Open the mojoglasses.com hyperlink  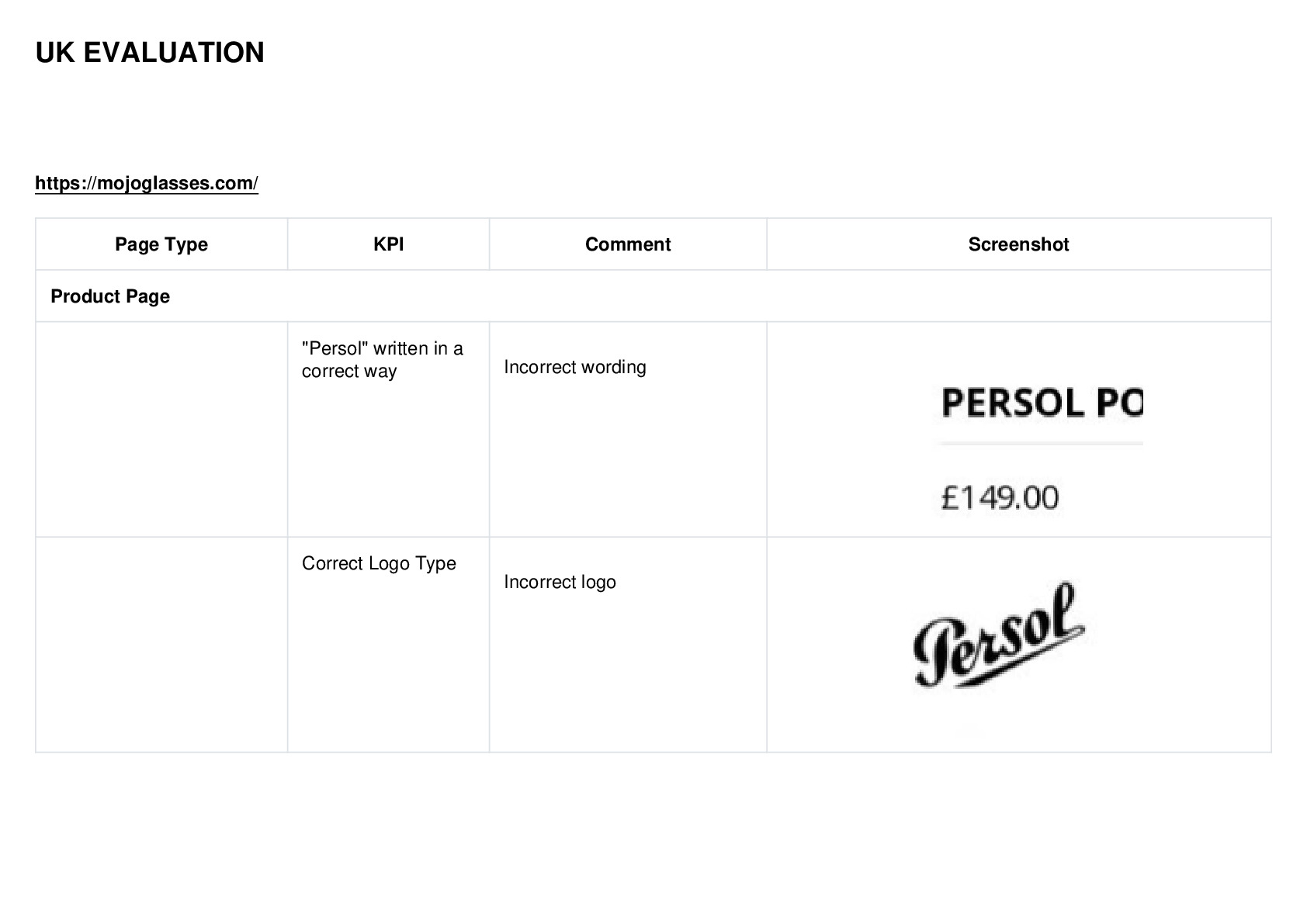coord(147,183)
